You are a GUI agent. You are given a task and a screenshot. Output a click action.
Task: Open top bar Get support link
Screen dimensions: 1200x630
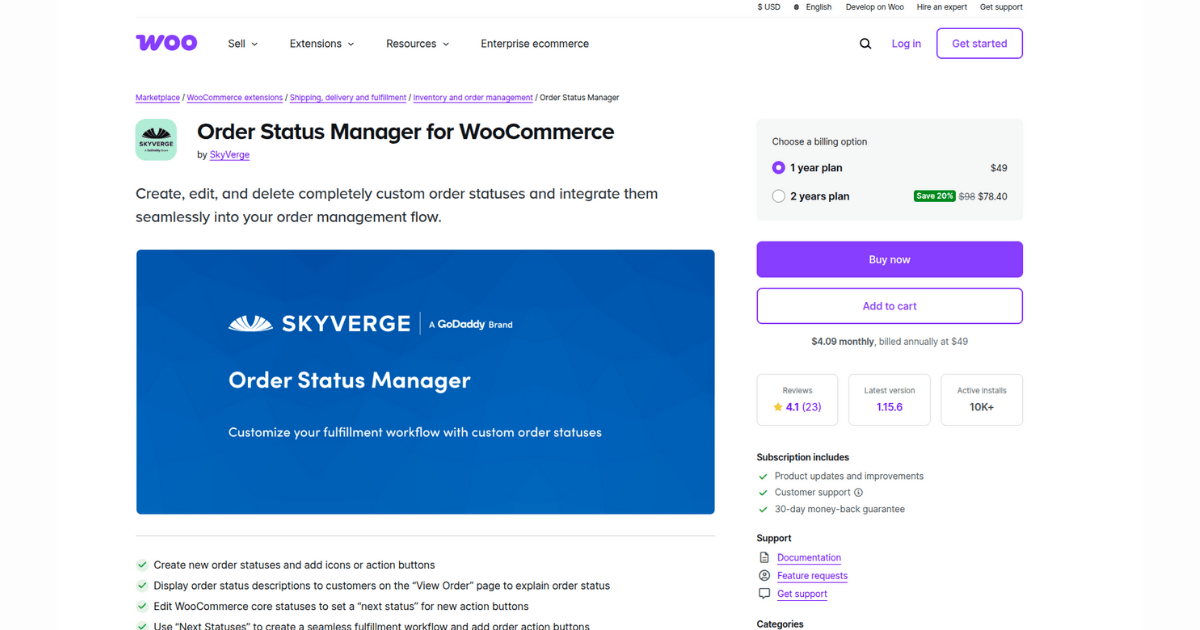point(1001,7)
